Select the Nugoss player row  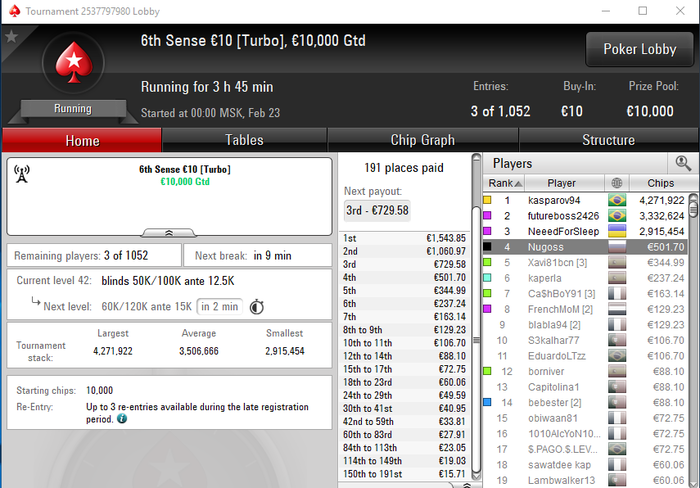pyautogui.click(x=585, y=247)
